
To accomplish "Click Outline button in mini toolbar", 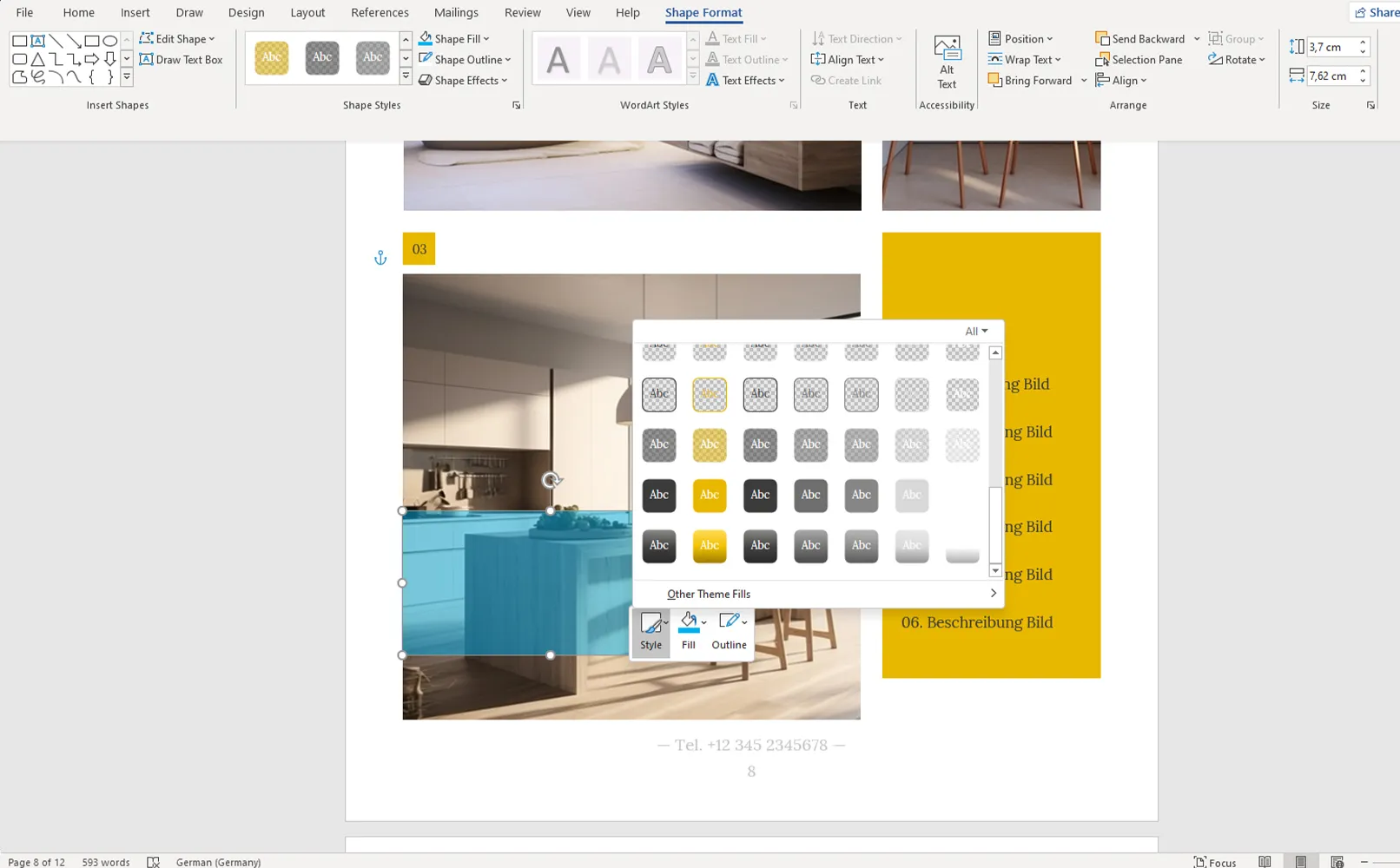I will (729, 631).
